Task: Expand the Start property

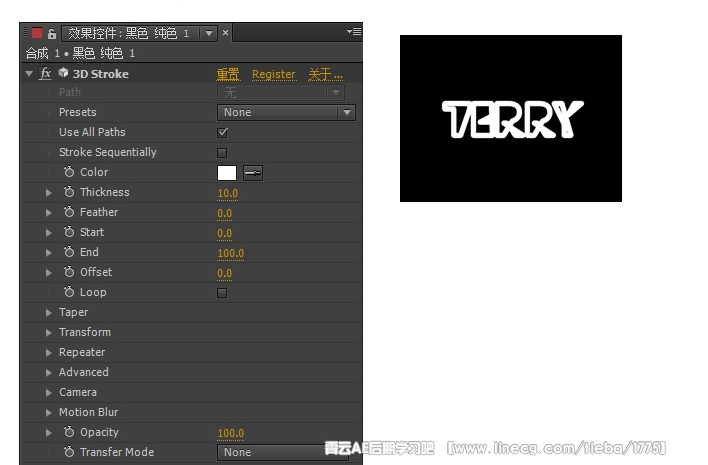Action: 49,232
